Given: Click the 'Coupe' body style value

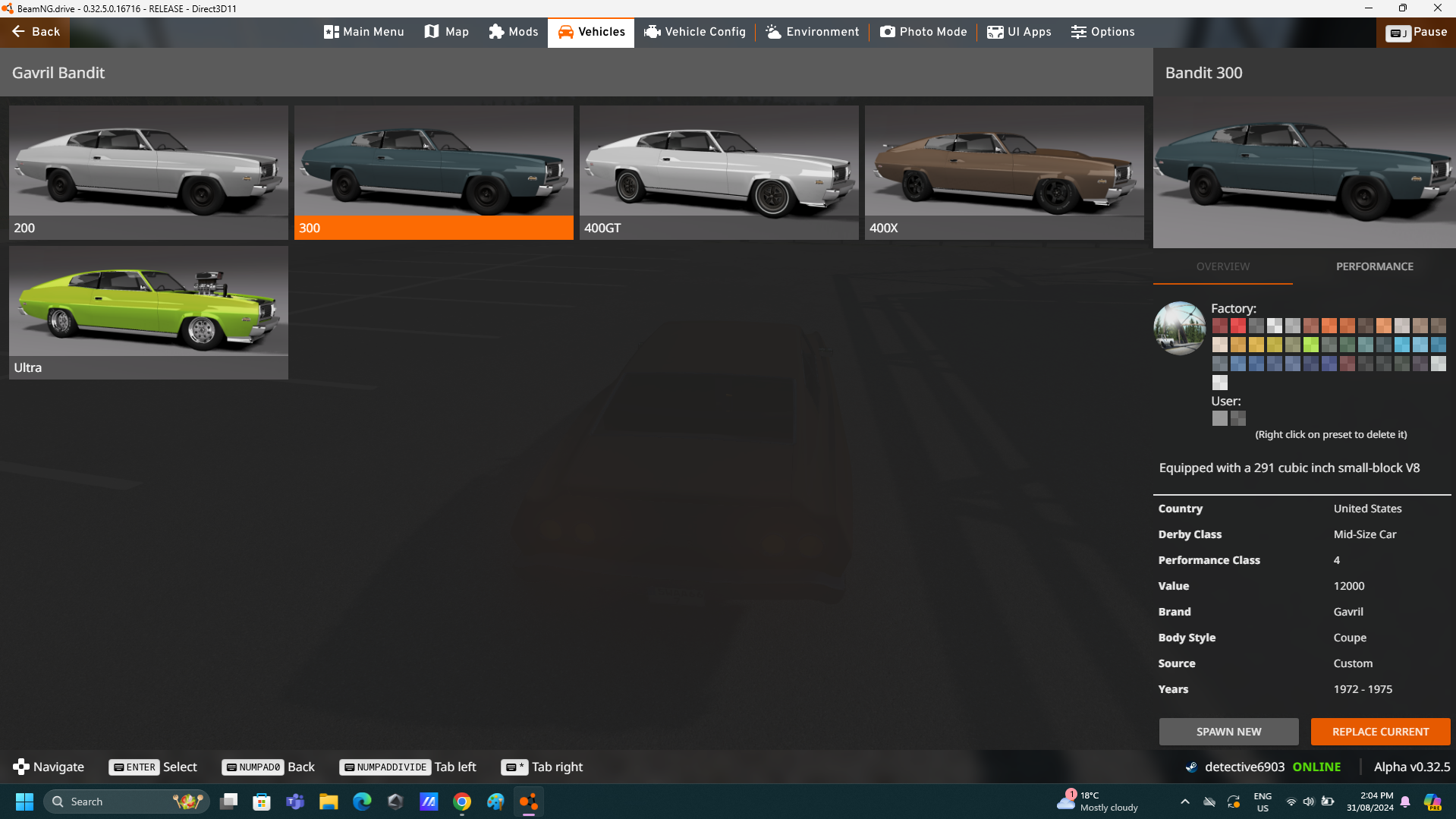Looking at the screenshot, I should click(1350, 638).
